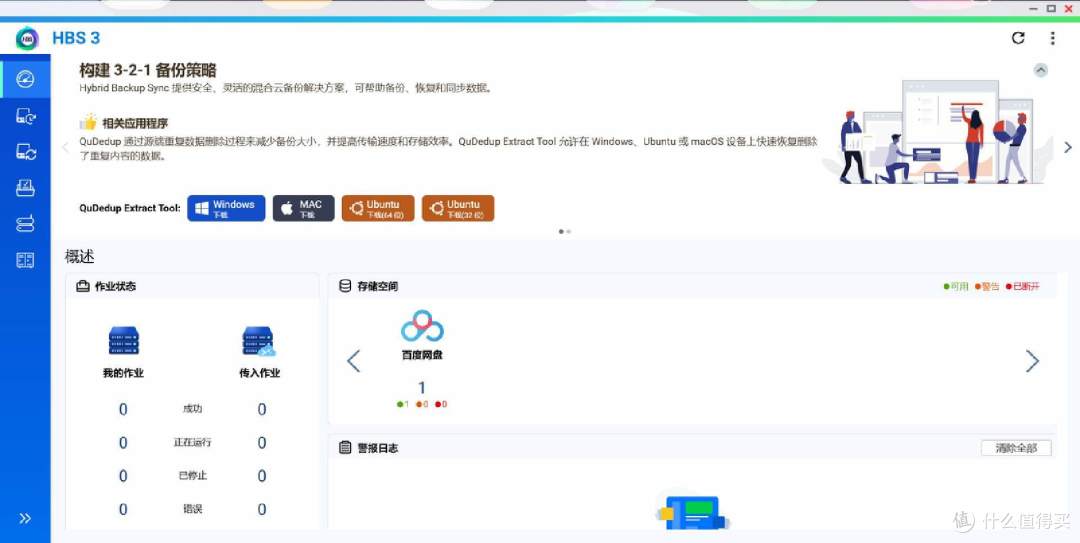The height and width of the screenshot is (543, 1080).
Task: Download QuDedup Extract Tool for Windows
Action: (x=226, y=208)
